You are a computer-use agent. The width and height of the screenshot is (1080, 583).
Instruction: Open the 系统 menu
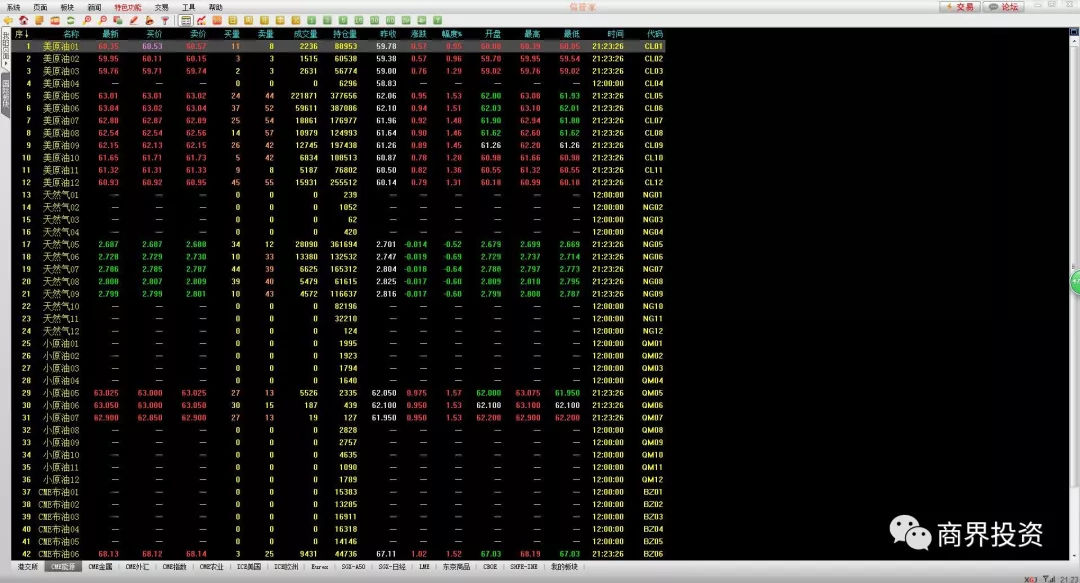point(13,7)
